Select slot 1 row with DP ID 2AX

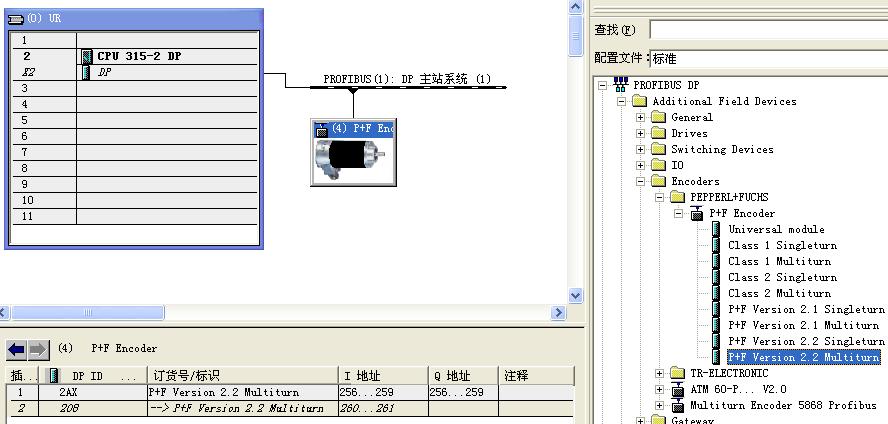click(x=290, y=392)
